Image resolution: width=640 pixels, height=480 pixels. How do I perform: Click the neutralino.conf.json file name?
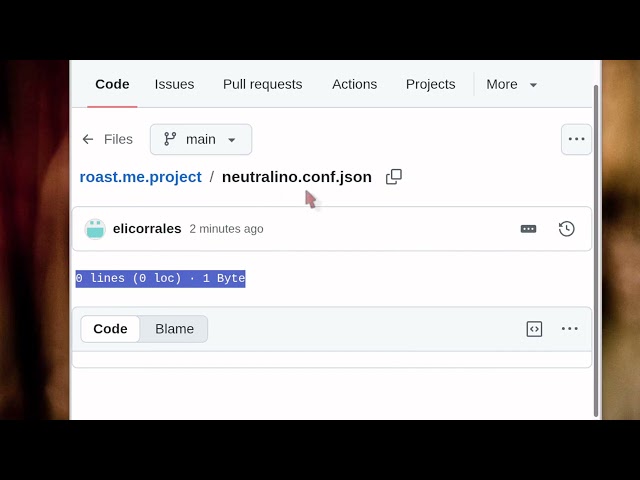pyautogui.click(x=297, y=177)
